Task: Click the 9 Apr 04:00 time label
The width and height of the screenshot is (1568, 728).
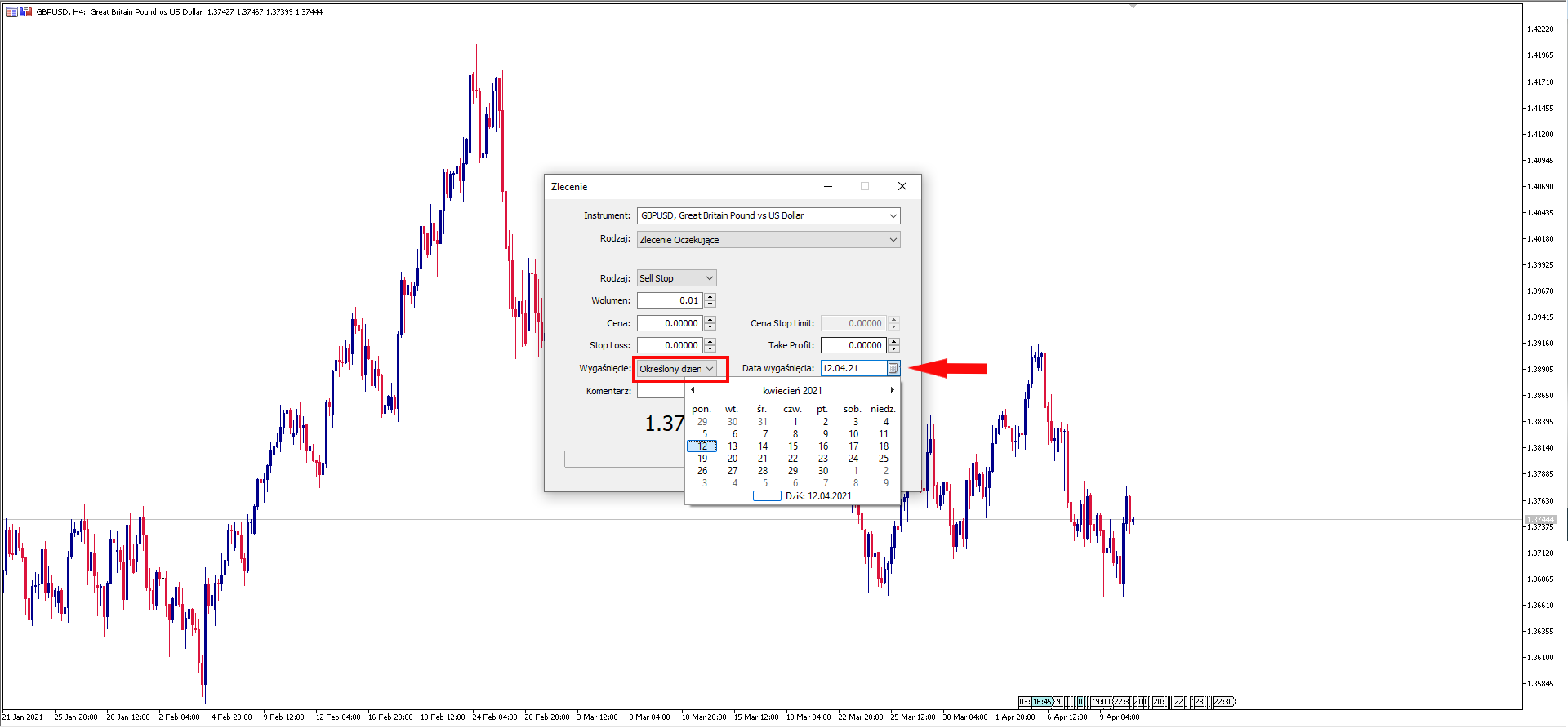Action: pos(1120,717)
